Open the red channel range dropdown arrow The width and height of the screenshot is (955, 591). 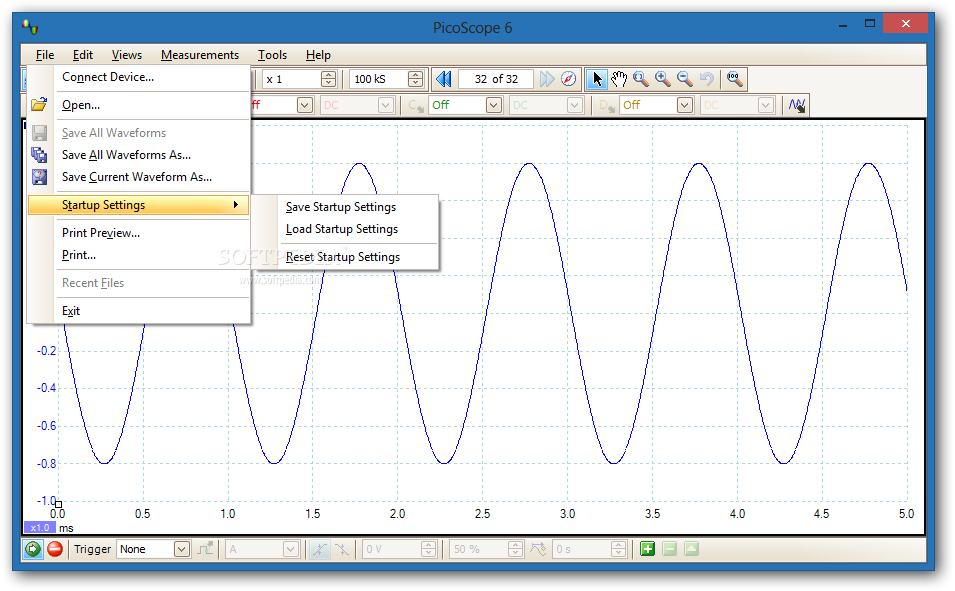[305, 105]
